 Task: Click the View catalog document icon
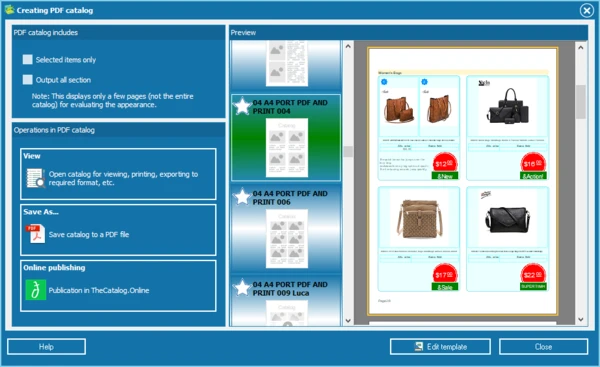pos(35,178)
